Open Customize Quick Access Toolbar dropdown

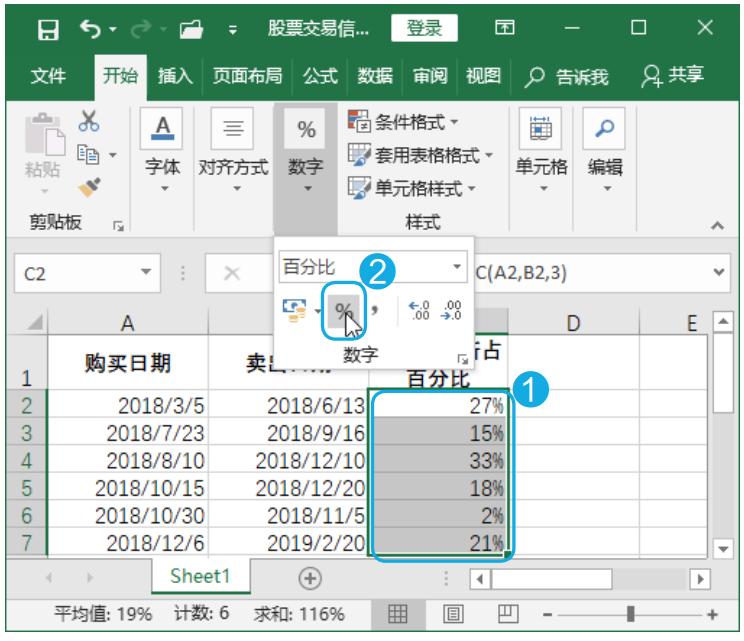click(232, 30)
